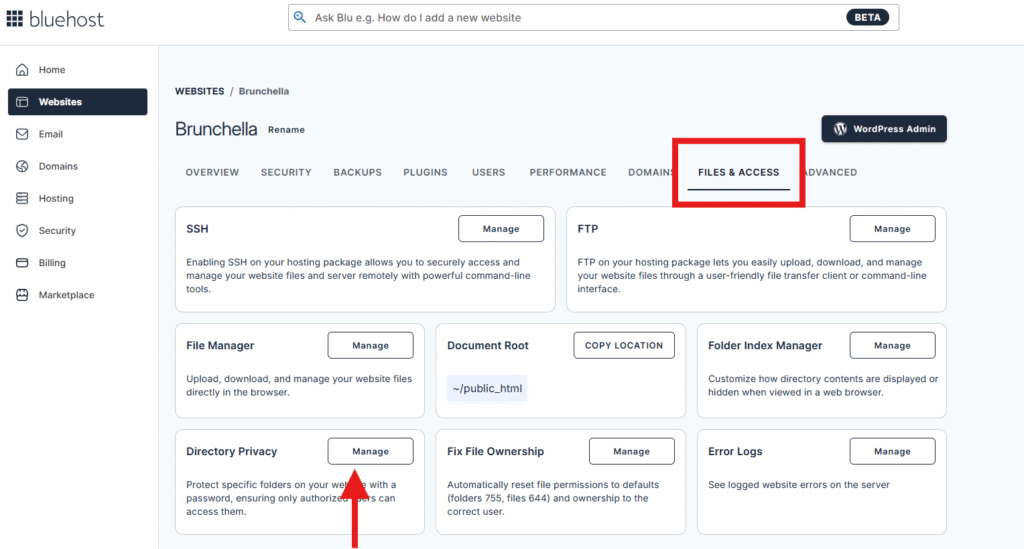Image resolution: width=1024 pixels, height=549 pixels.
Task: Click the Document Root heading
Action: pos(488,345)
